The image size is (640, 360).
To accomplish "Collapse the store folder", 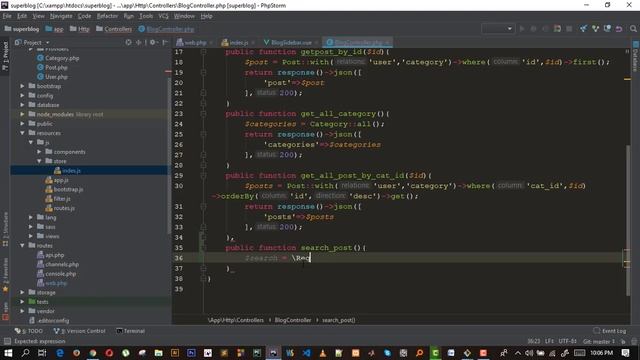I will 40,162.
